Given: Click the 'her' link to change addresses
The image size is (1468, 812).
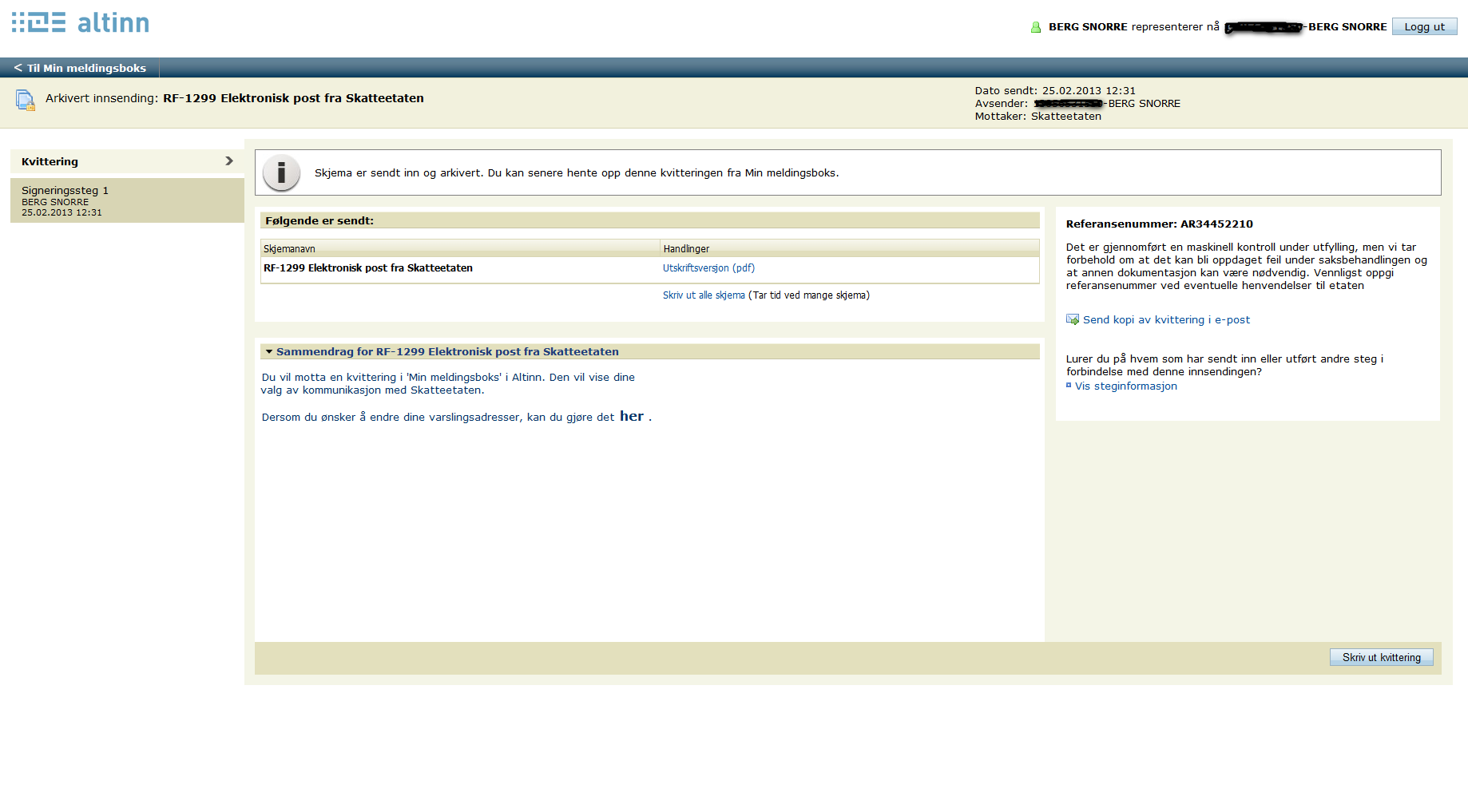Looking at the screenshot, I should (631, 416).
